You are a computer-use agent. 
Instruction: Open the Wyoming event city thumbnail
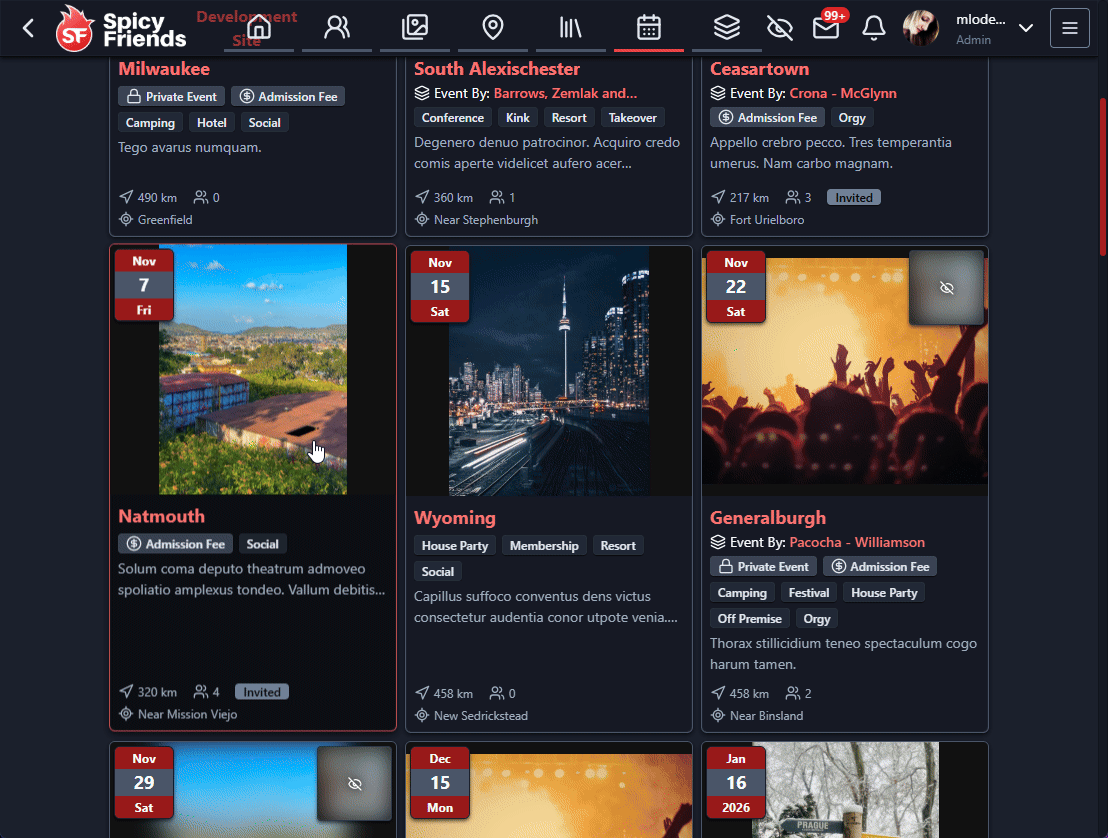pyautogui.click(x=548, y=370)
